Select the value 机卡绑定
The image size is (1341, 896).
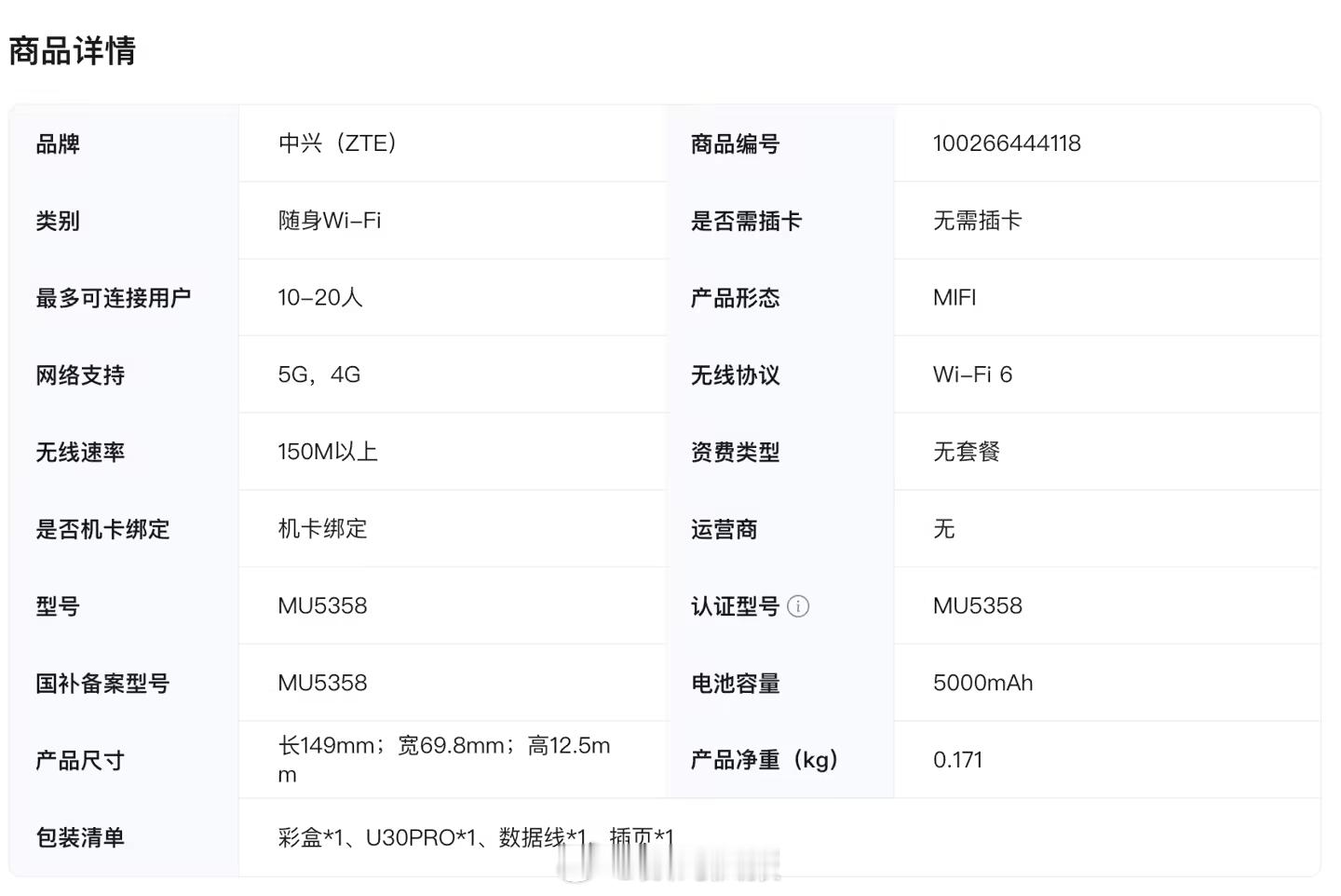coord(322,529)
